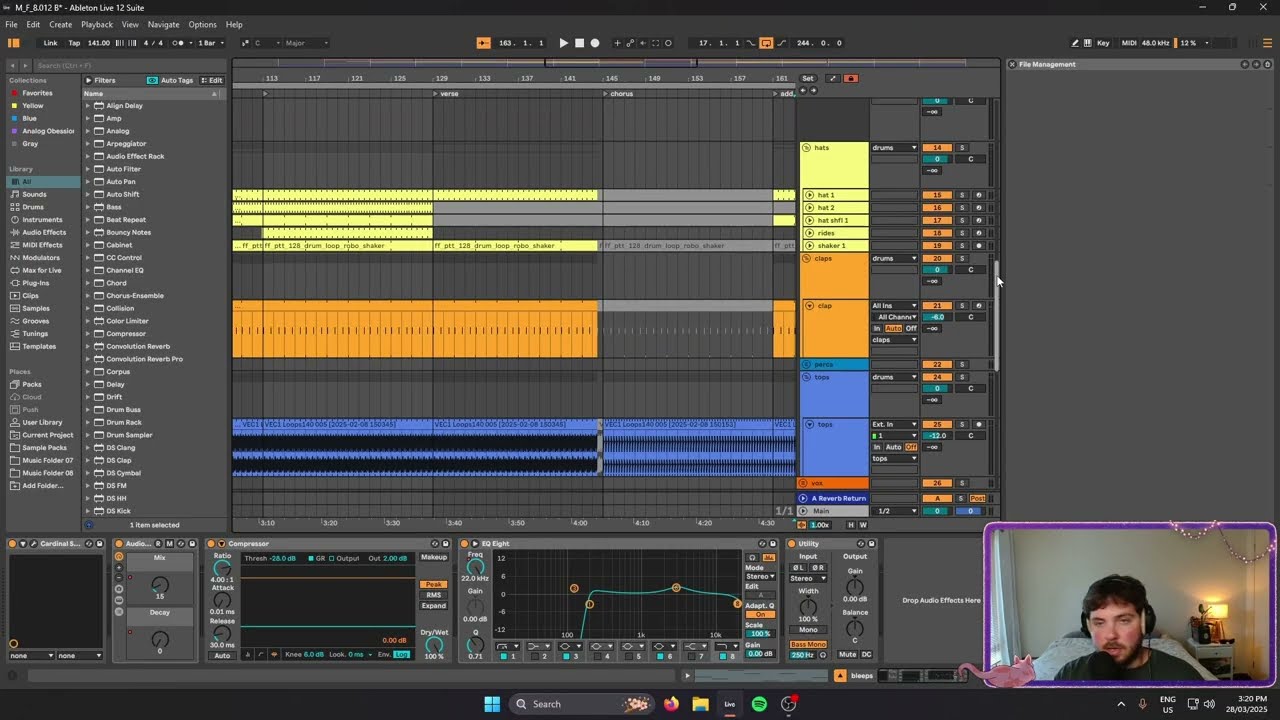Screen dimensions: 1280x720
Task: Open the File menu
Action: (11, 24)
